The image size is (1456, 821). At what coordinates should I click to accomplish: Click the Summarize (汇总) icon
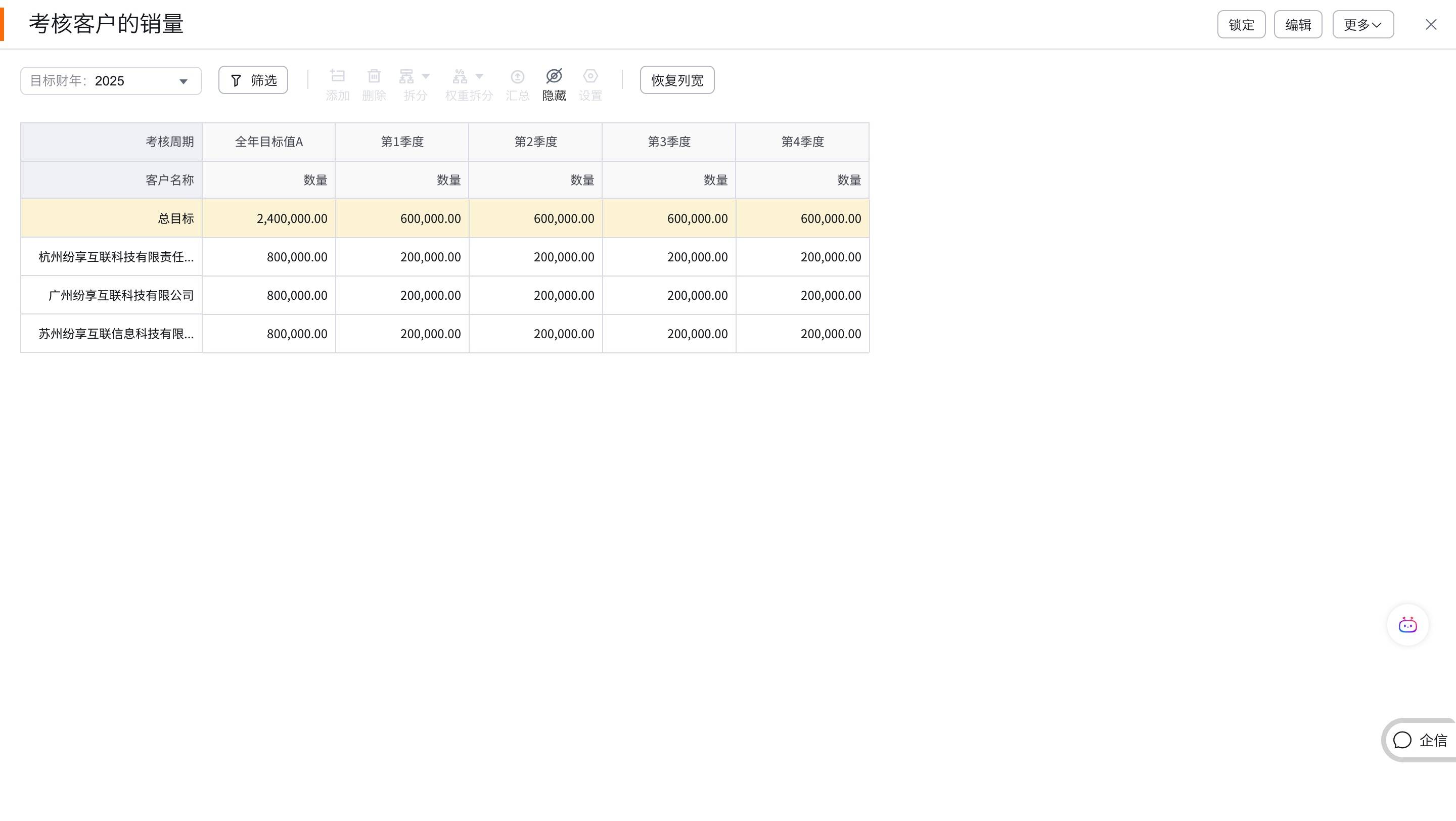pyautogui.click(x=517, y=76)
